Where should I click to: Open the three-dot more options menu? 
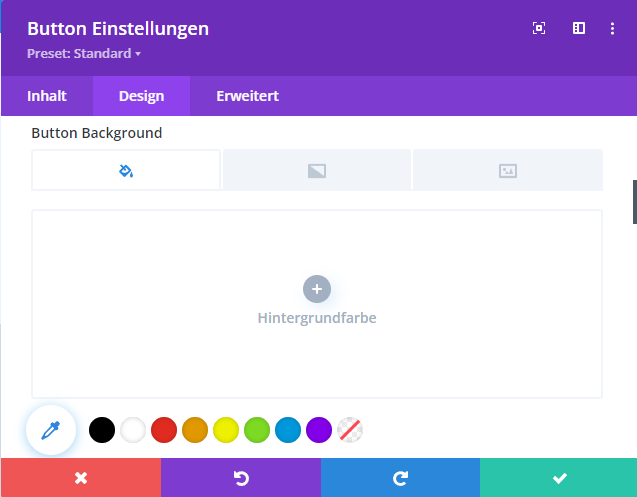[x=613, y=29]
